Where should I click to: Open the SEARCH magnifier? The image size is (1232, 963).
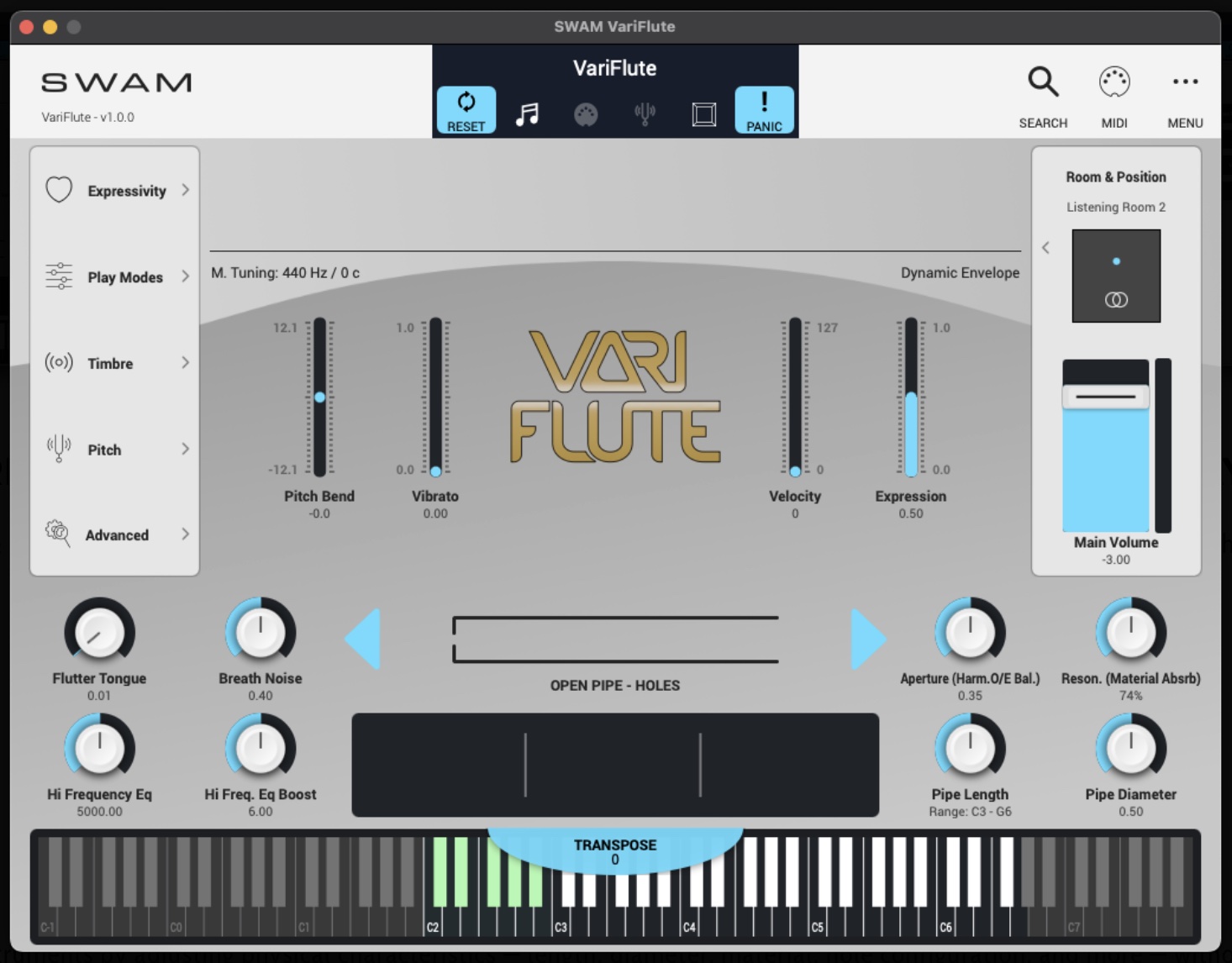coord(1043,83)
